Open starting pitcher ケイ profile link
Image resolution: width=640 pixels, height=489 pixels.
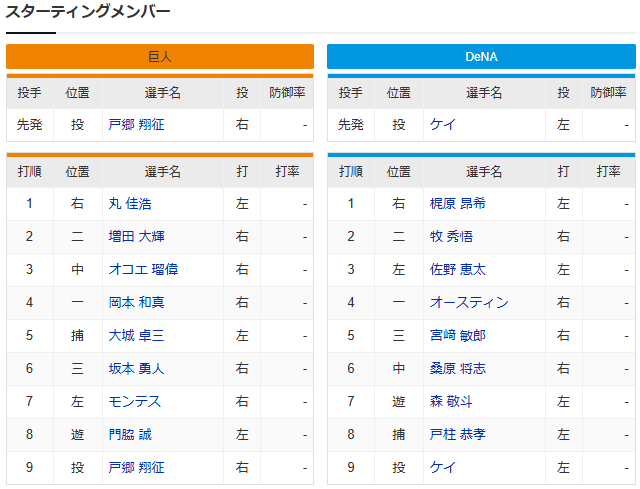[442, 124]
